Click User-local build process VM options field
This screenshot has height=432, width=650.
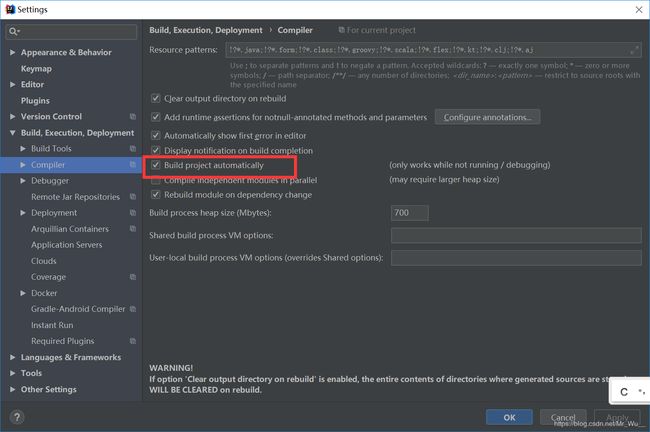coord(516,257)
